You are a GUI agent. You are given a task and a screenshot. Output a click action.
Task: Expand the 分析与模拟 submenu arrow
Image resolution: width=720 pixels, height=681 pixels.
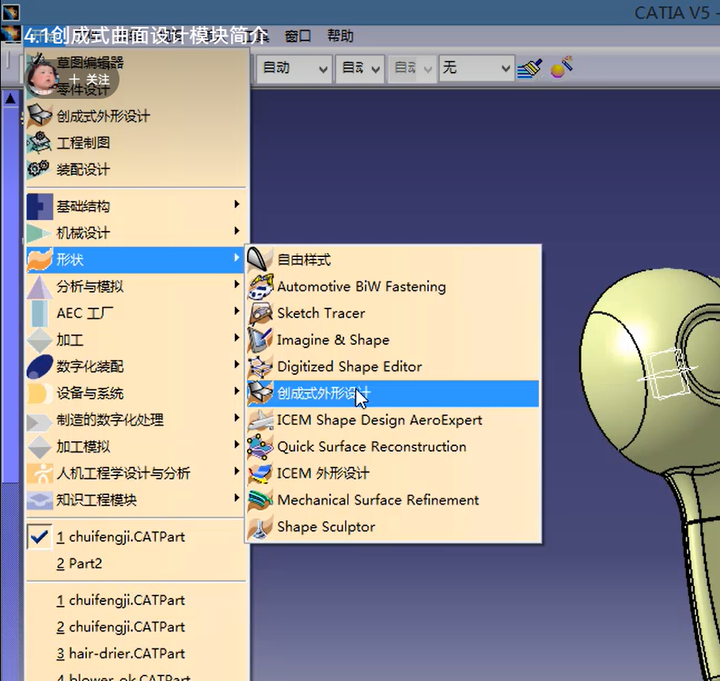237,286
